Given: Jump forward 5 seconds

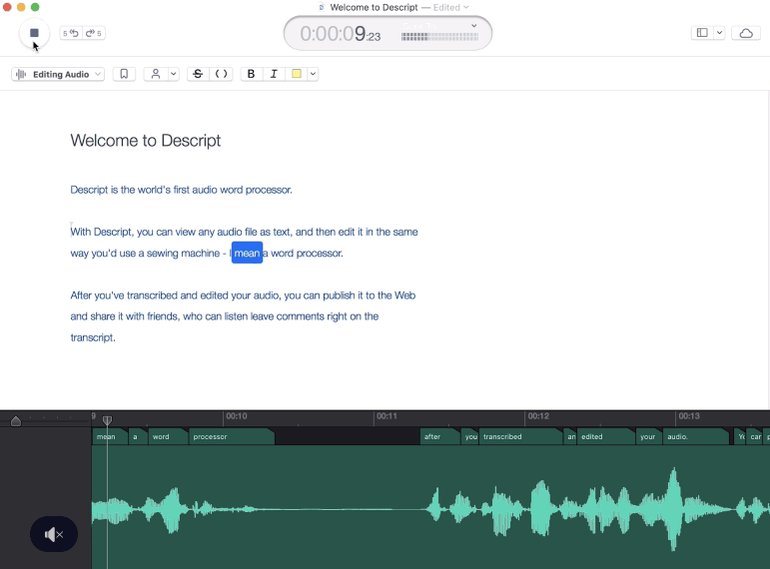Looking at the screenshot, I should (x=93, y=33).
